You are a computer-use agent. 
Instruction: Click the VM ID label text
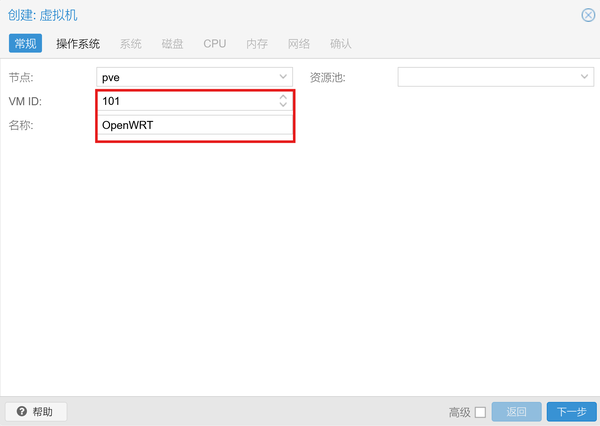[25, 101]
